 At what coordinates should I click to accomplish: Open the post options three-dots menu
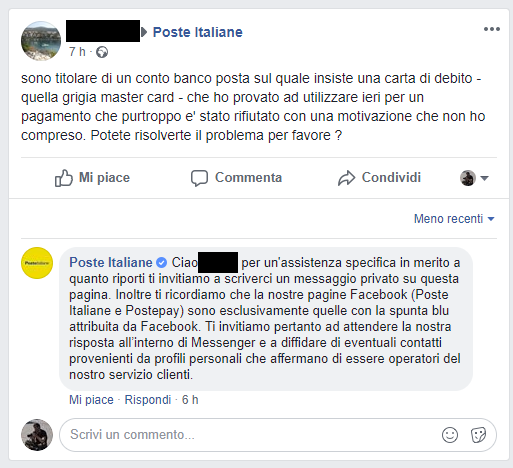(x=492, y=29)
